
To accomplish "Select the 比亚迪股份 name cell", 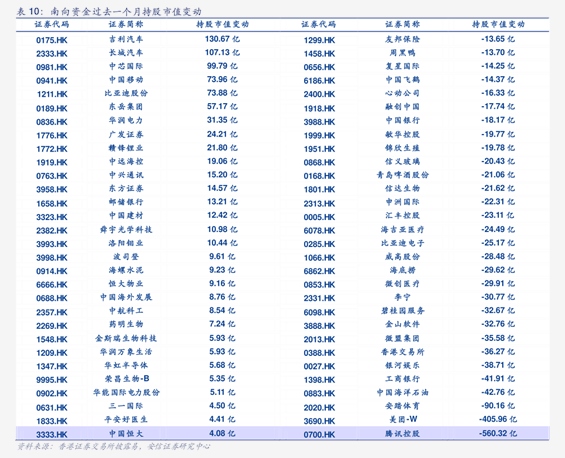I will pos(126,93).
